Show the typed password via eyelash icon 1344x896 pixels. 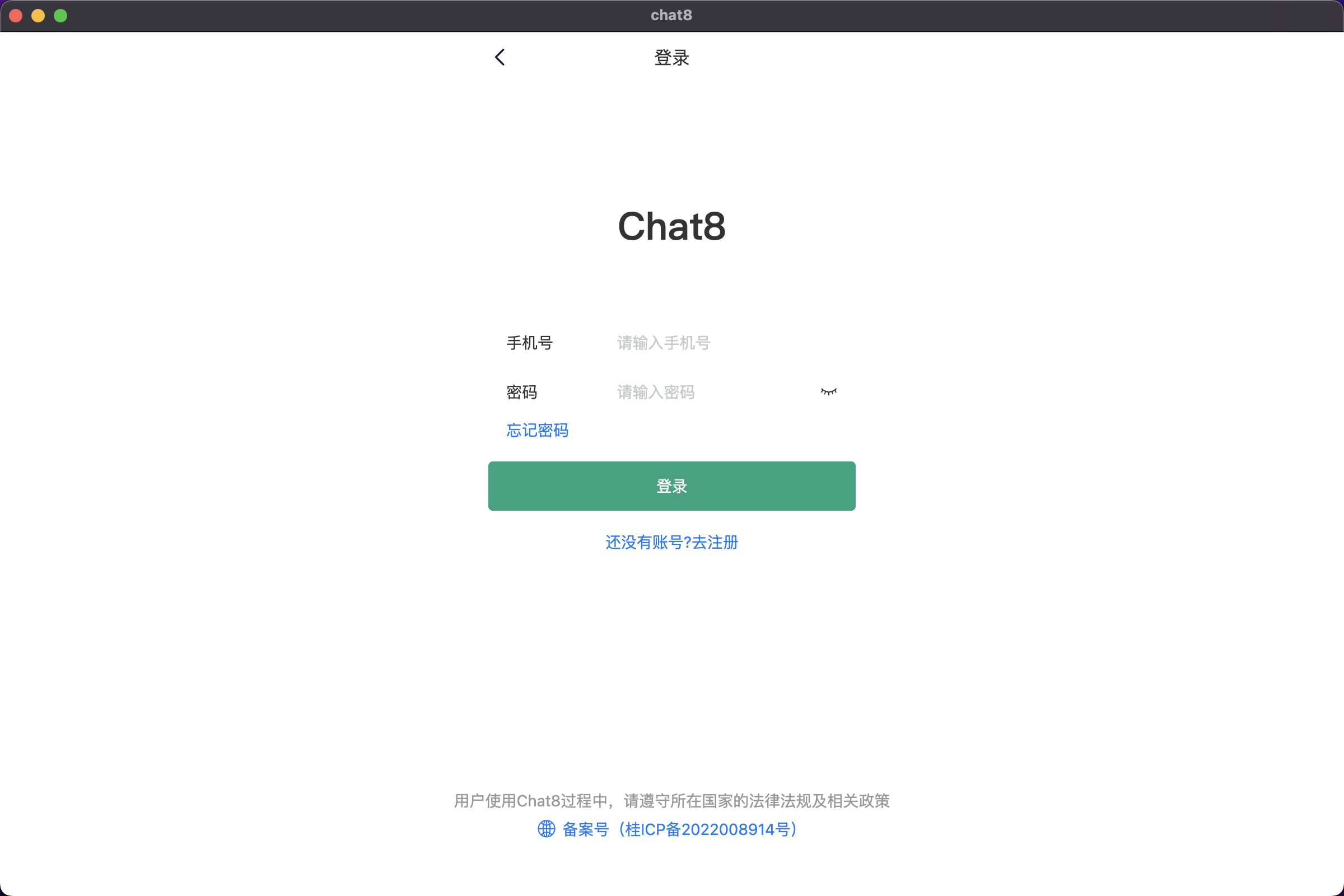coord(828,391)
